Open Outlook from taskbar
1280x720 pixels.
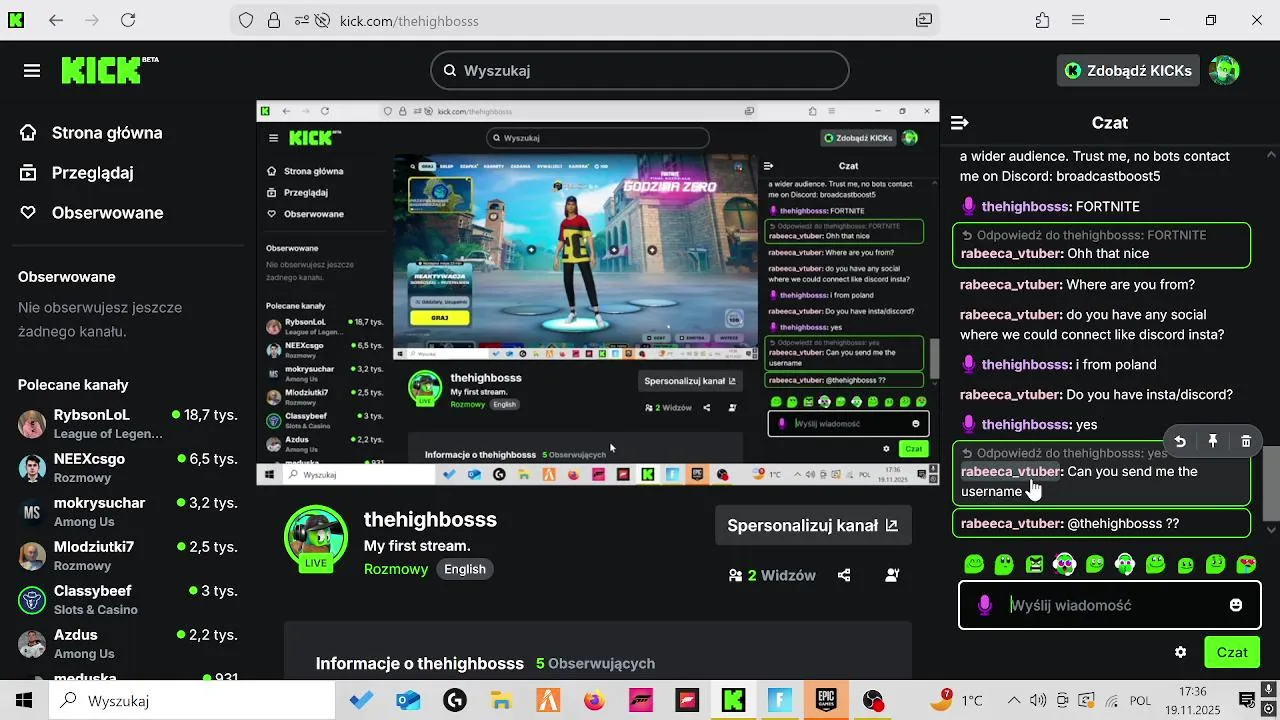click(408, 700)
